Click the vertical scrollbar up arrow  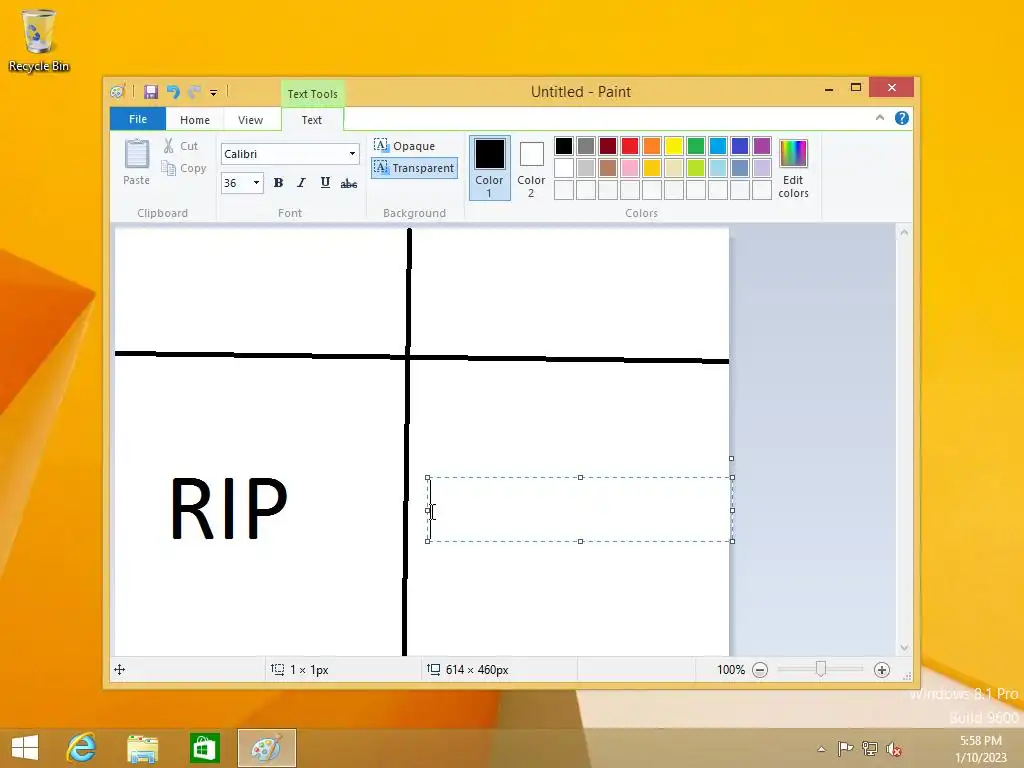pos(904,232)
